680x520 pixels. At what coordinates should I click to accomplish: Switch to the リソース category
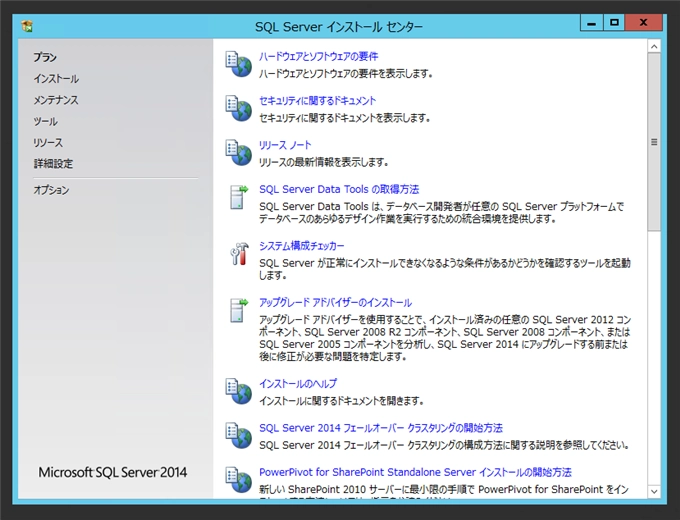click(48, 142)
